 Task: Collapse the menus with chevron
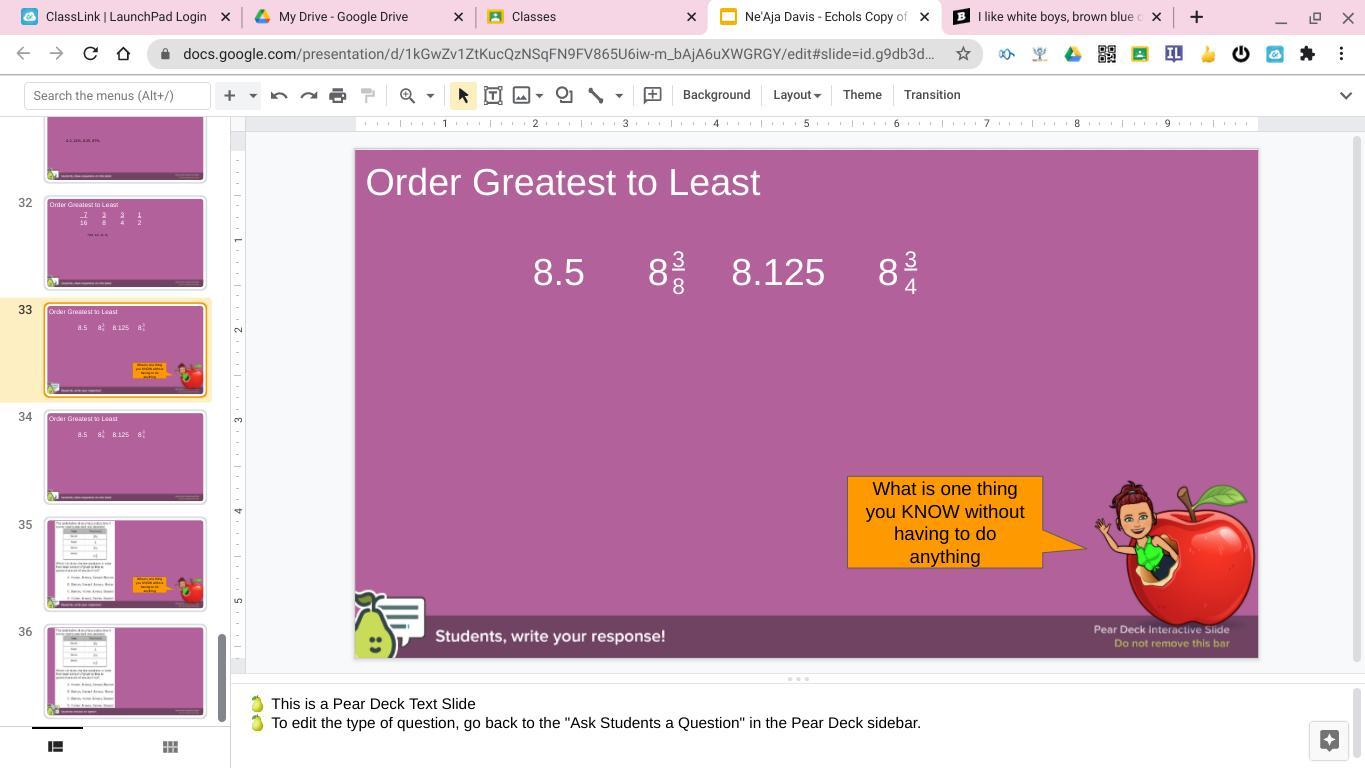(x=1346, y=95)
